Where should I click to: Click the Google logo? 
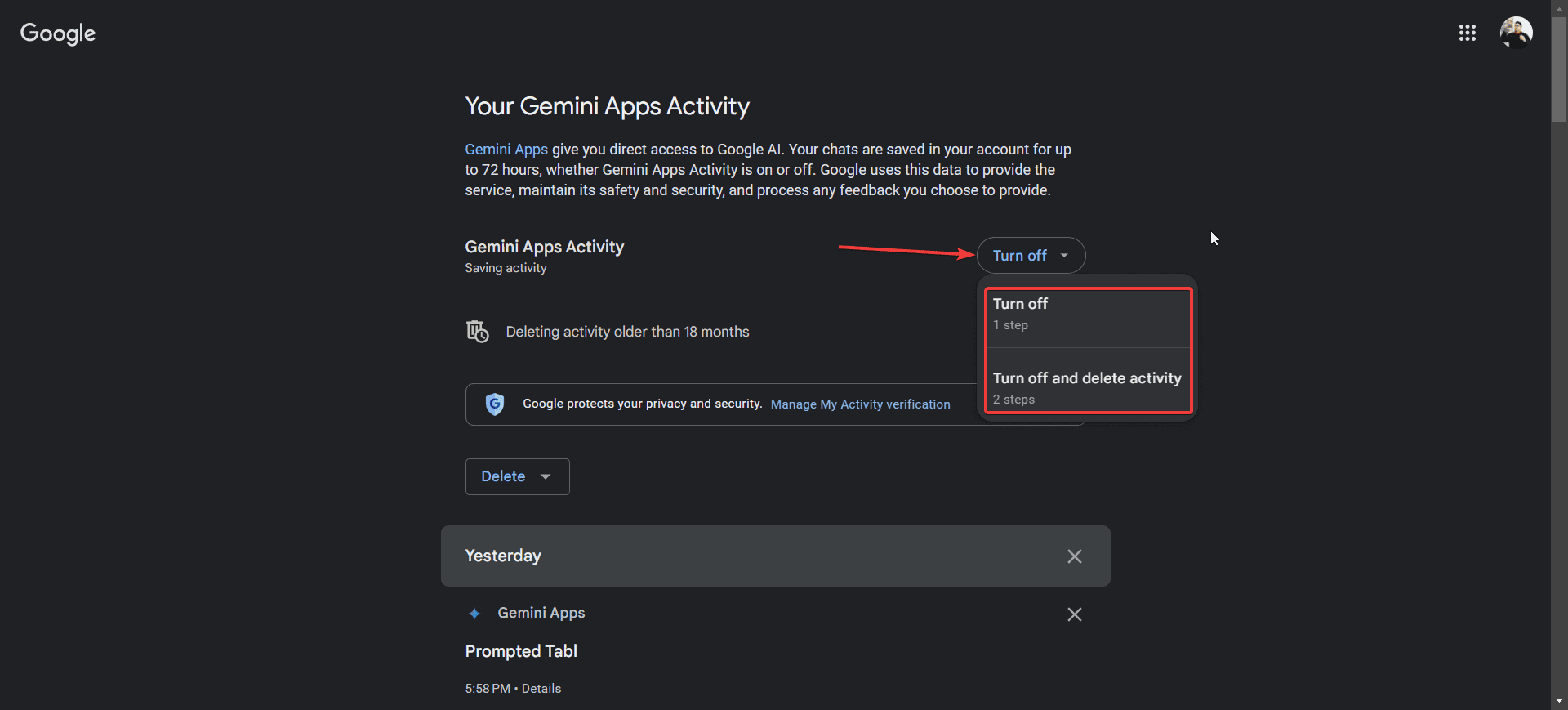pos(58,33)
